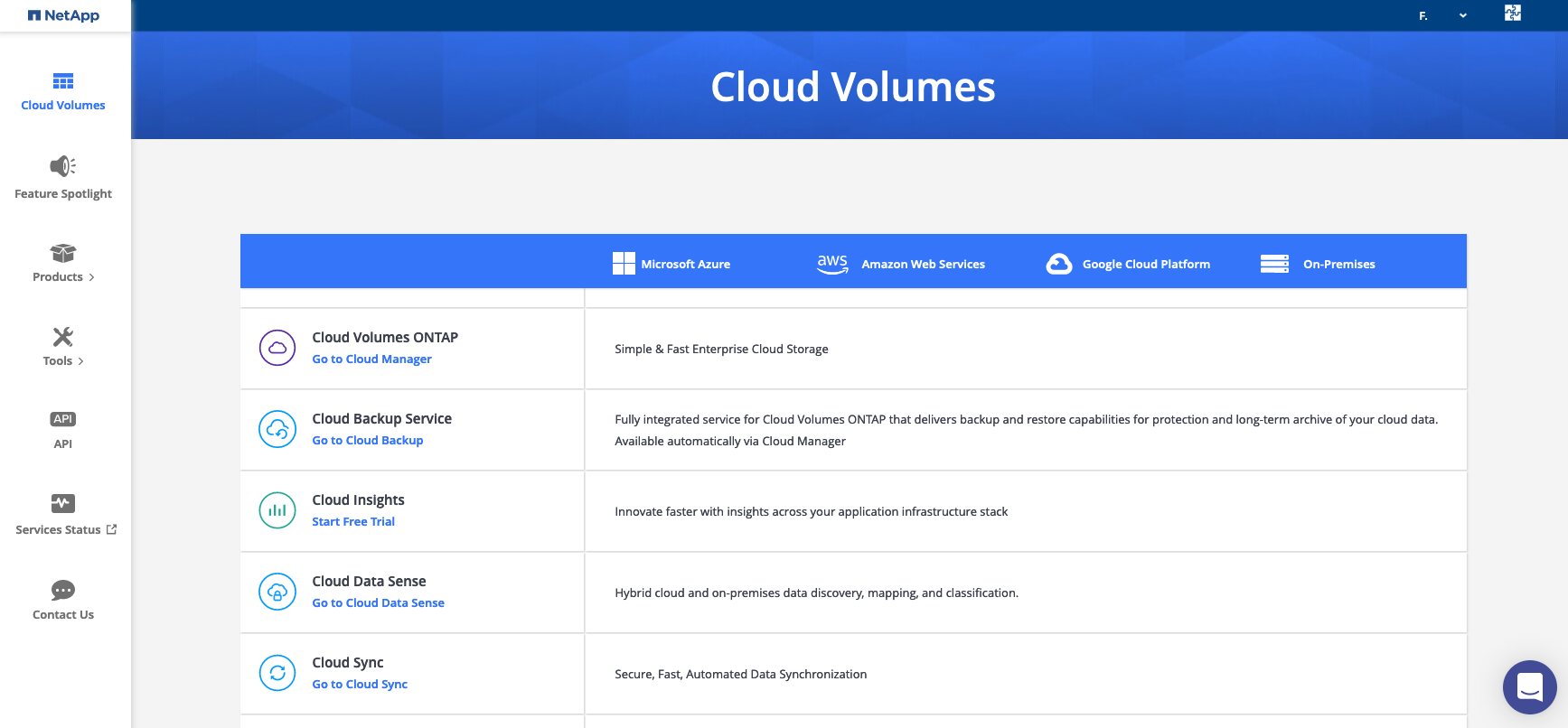
Task: Open the user account dropdown arrow
Action: coord(1462,16)
